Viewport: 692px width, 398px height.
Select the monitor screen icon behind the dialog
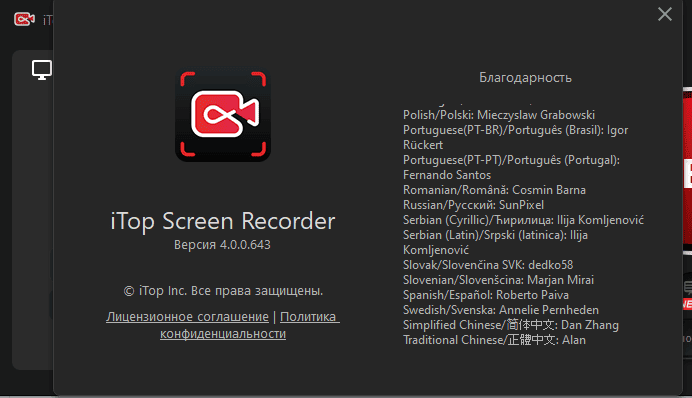(41, 70)
